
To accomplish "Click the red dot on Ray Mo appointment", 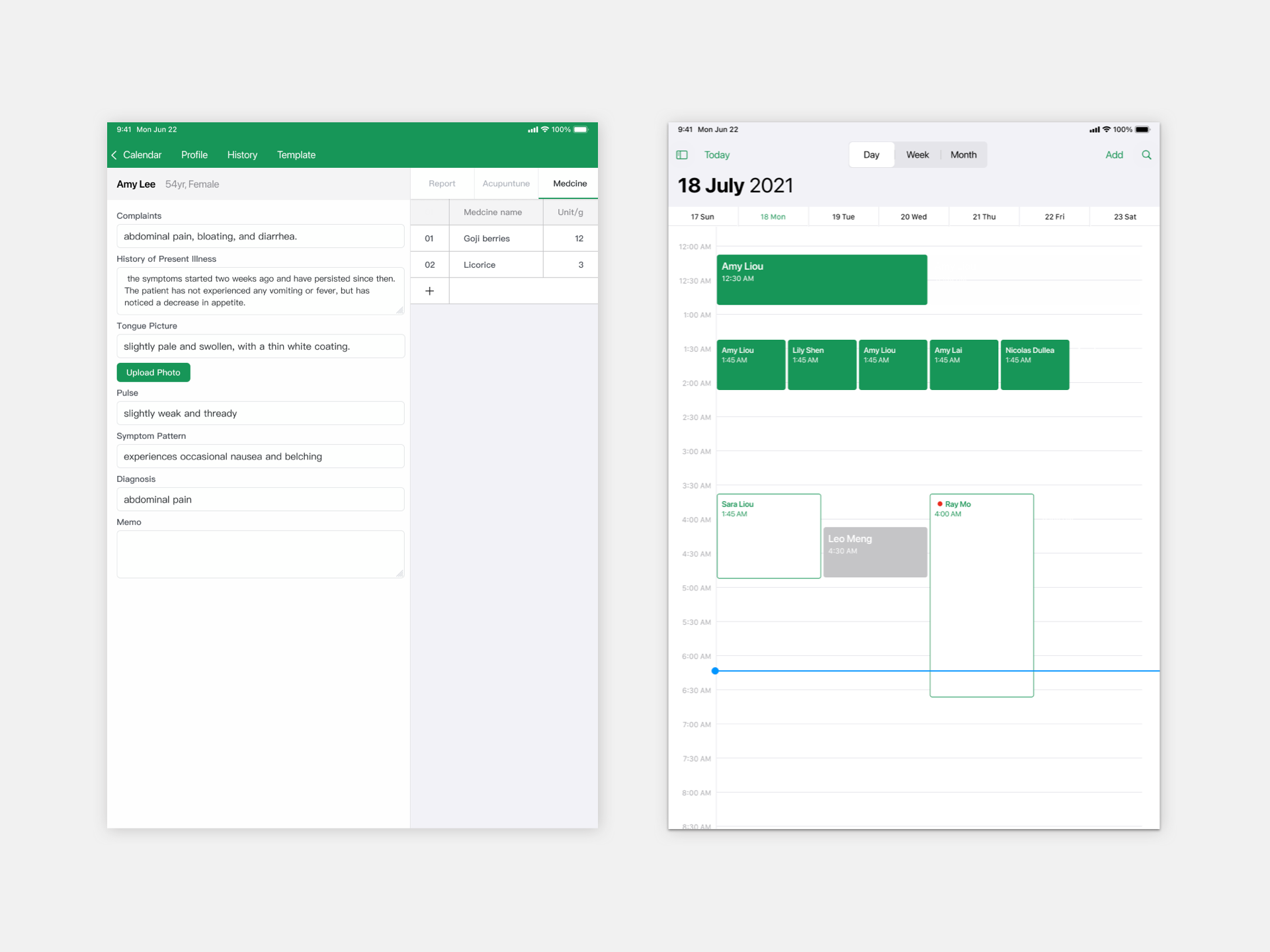I will (x=939, y=504).
